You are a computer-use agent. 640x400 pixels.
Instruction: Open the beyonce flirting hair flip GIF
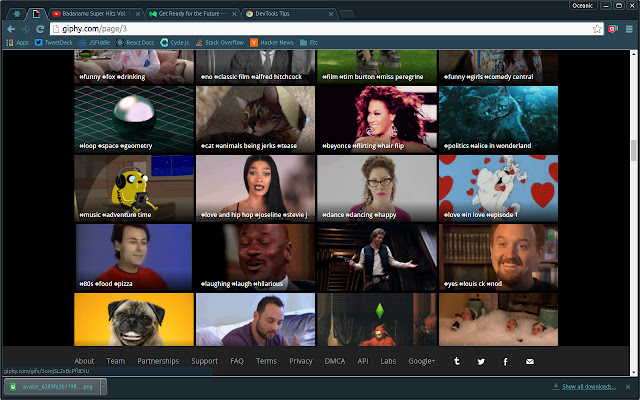click(x=377, y=119)
